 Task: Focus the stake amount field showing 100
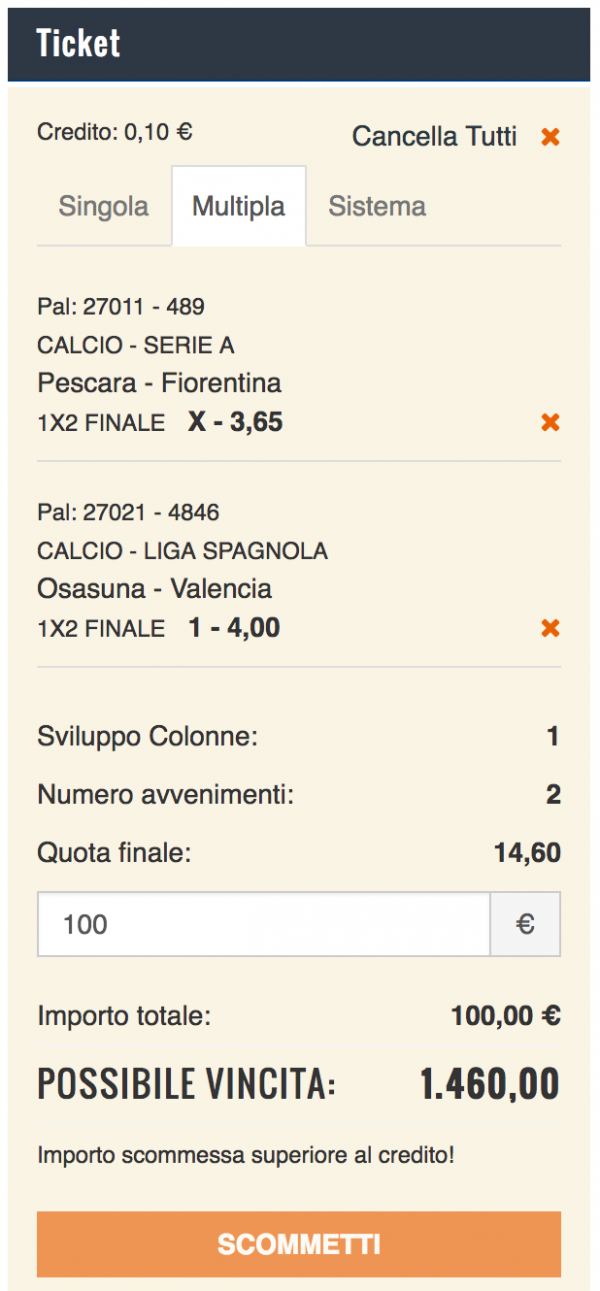[264, 924]
